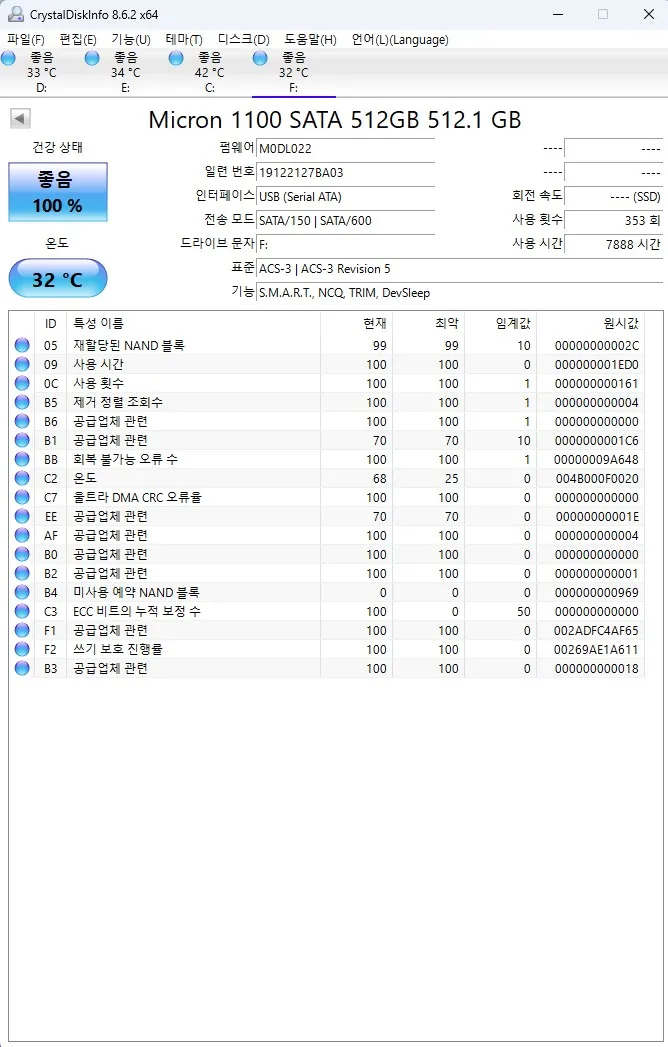This screenshot has height=1047, width=668.
Task: Click raw value 002ADFC4AF65
Action: point(596,630)
